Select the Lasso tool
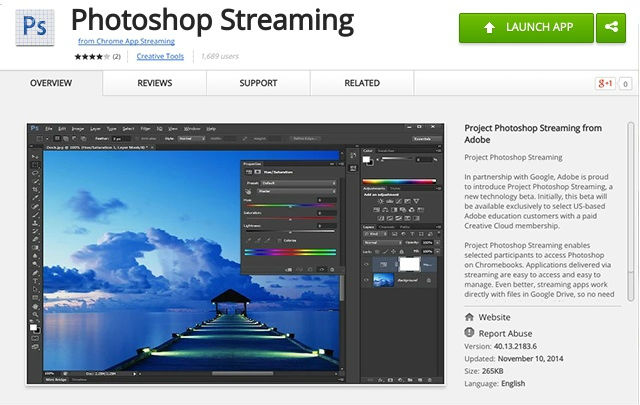Viewport: 640px width, 405px height. (x=36, y=174)
